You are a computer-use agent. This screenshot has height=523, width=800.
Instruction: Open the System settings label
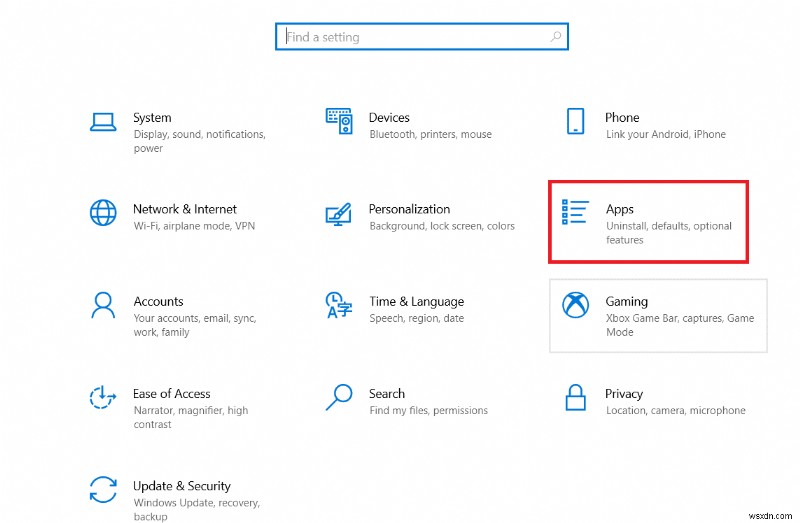(152, 117)
